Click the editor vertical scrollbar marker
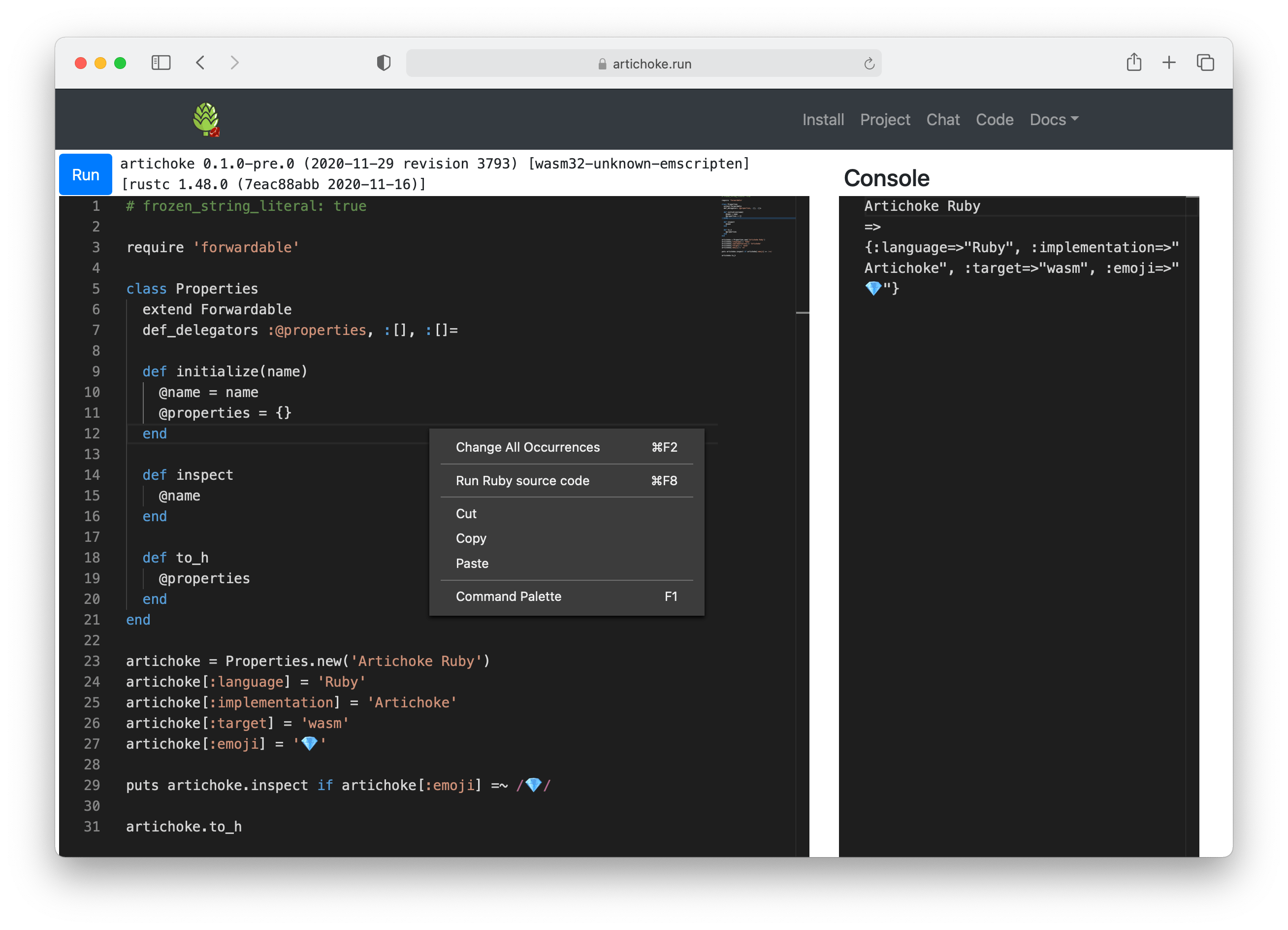1288x930 pixels. [x=803, y=312]
